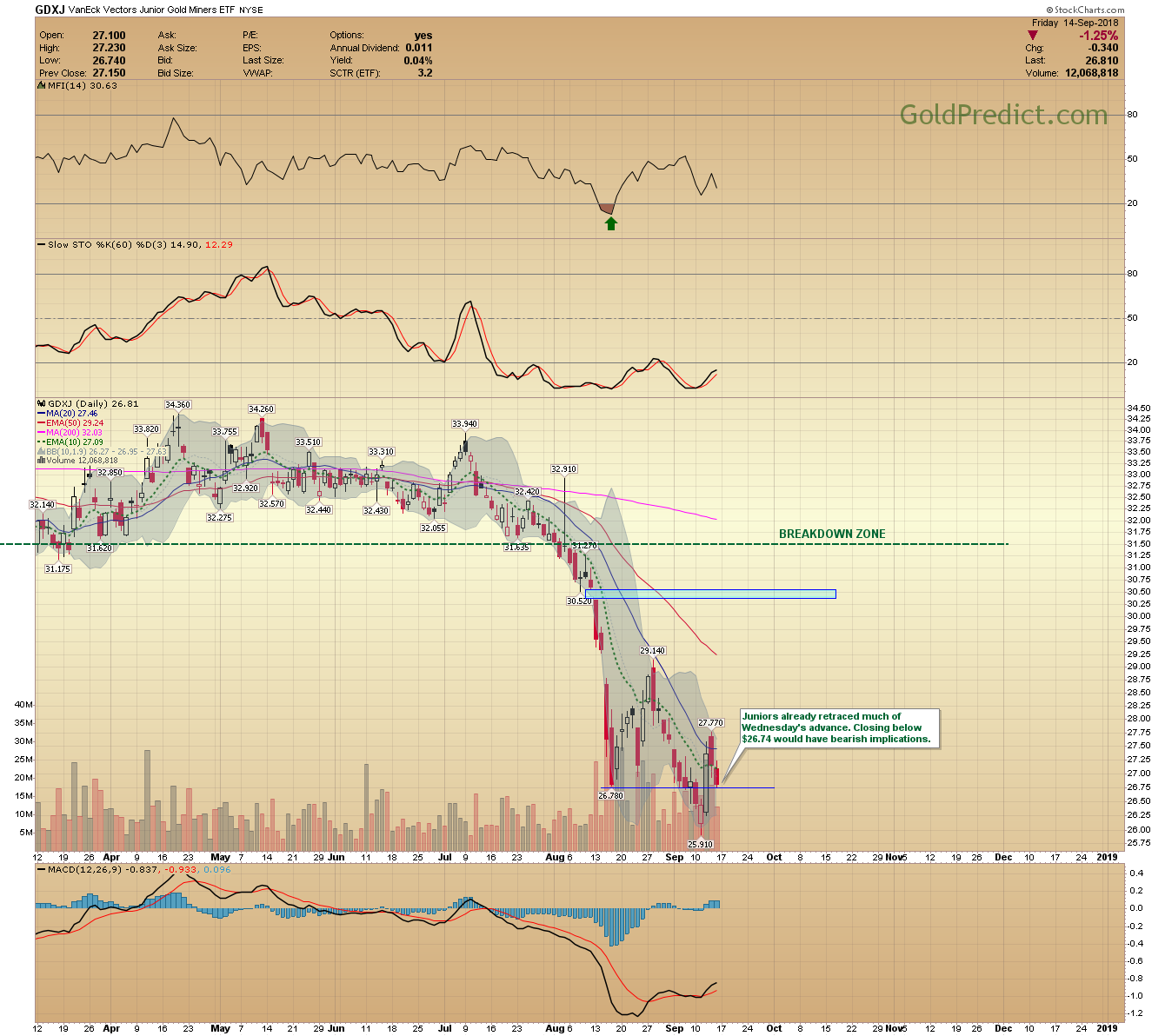Click the 33.940 July peak label
Viewport: 1165px width, 1036px height.
point(464,425)
